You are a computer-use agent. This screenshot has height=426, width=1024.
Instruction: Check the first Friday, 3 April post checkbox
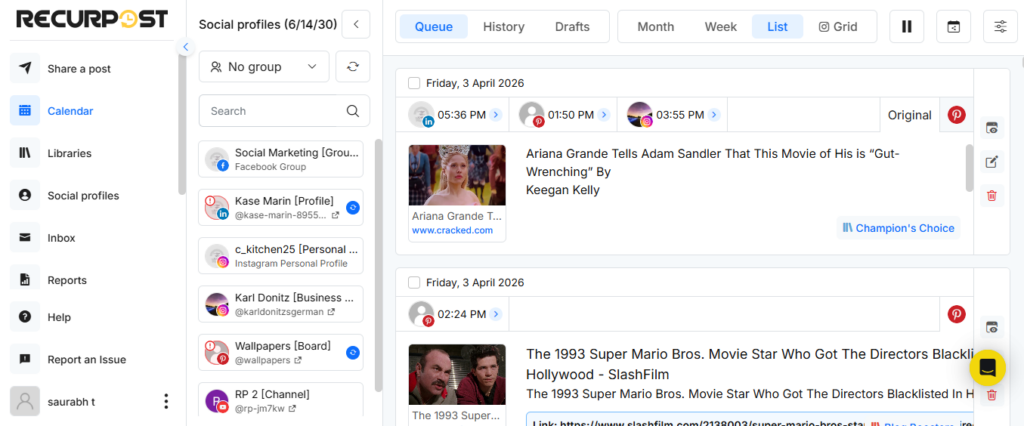pos(414,84)
